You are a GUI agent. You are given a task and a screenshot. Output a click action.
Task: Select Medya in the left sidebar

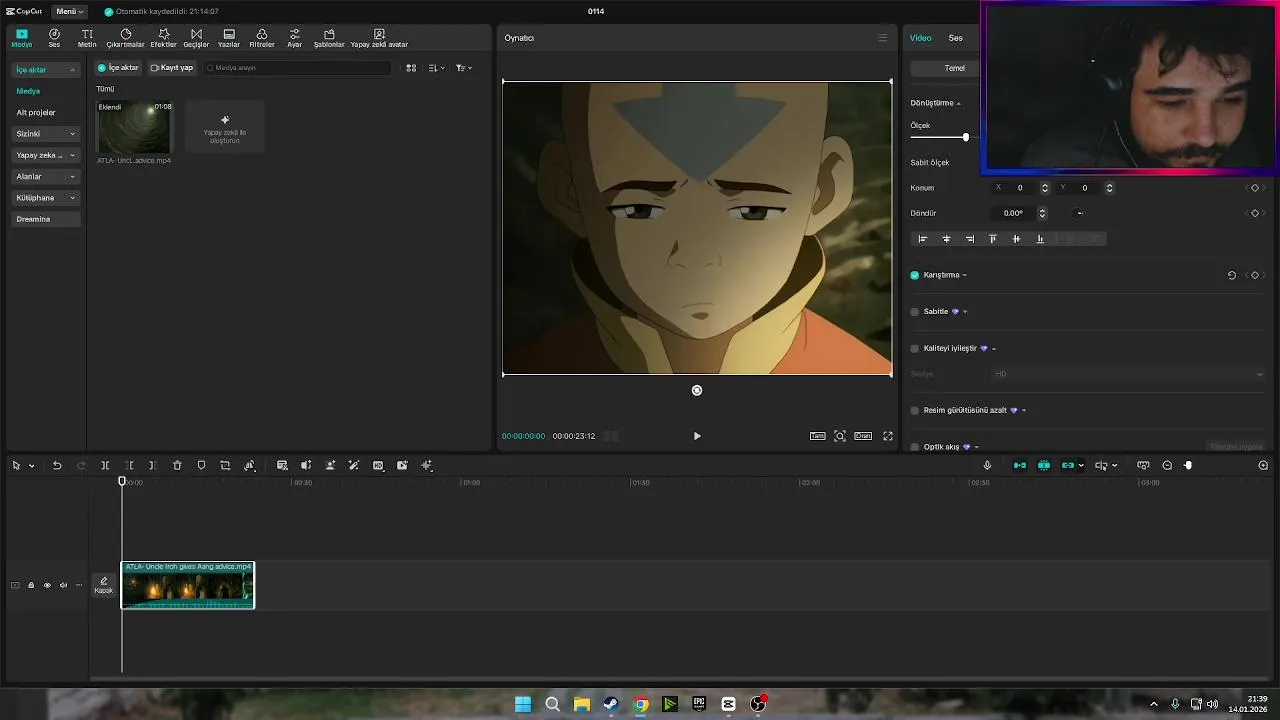tap(28, 91)
